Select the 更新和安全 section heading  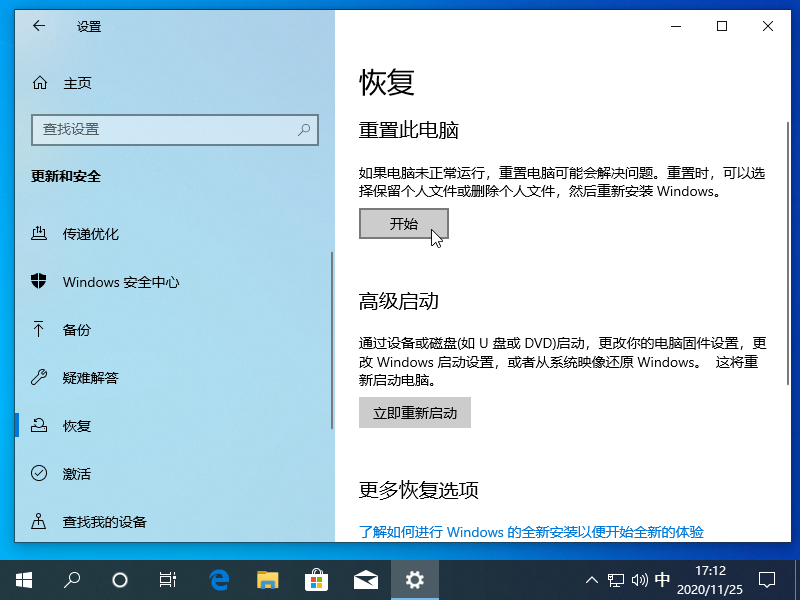67,176
